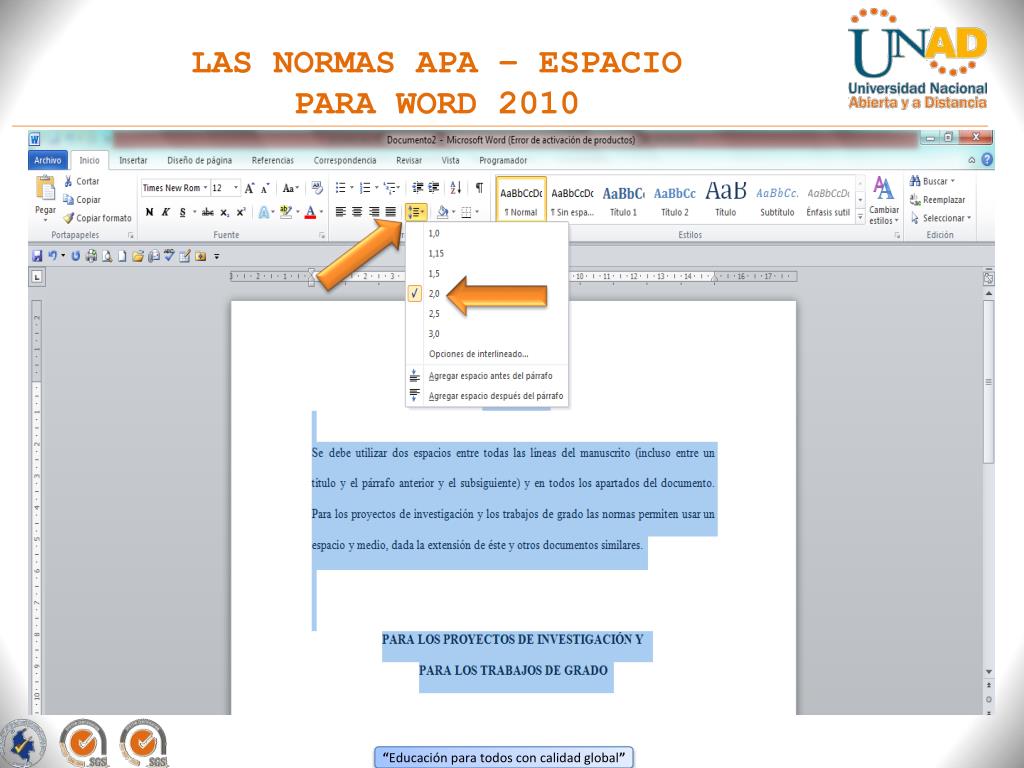Click Agregar espacio antes del párrafo

[x=487, y=376]
